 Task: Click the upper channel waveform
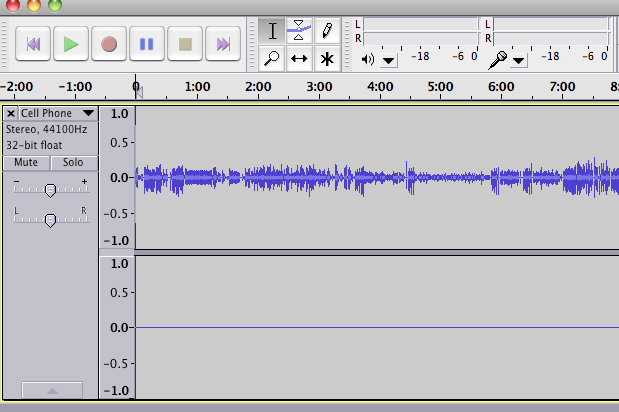pos(377,178)
